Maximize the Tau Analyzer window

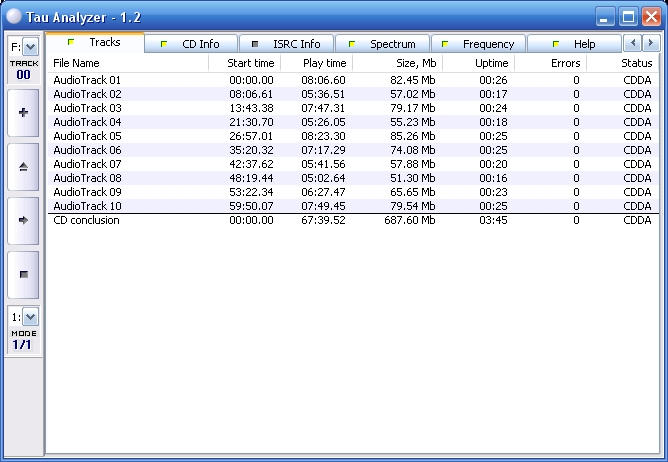tap(628, 16)
